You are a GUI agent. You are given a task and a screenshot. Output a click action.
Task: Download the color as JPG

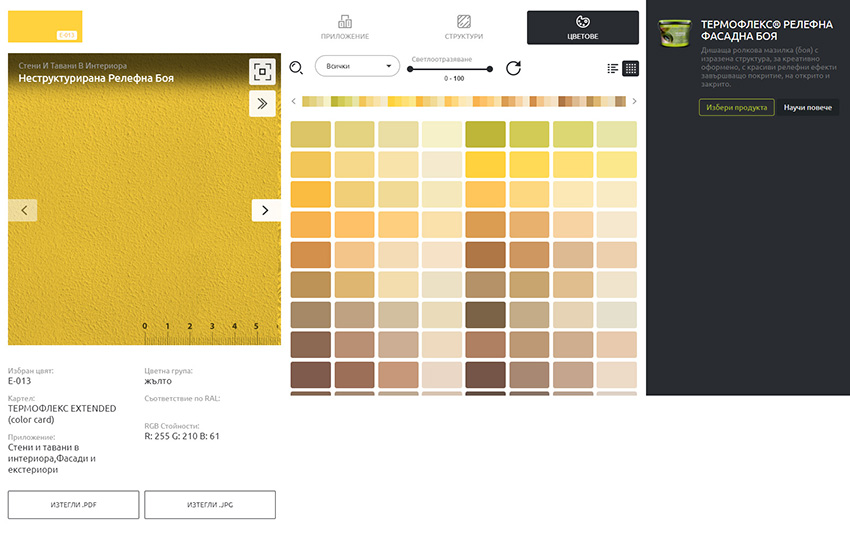click(210, 505)
